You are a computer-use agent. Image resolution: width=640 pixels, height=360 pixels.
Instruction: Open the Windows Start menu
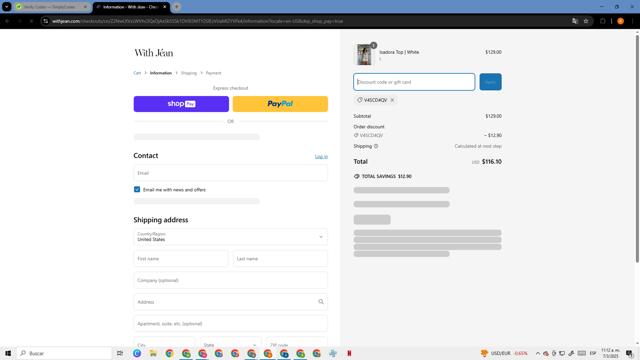8,353
